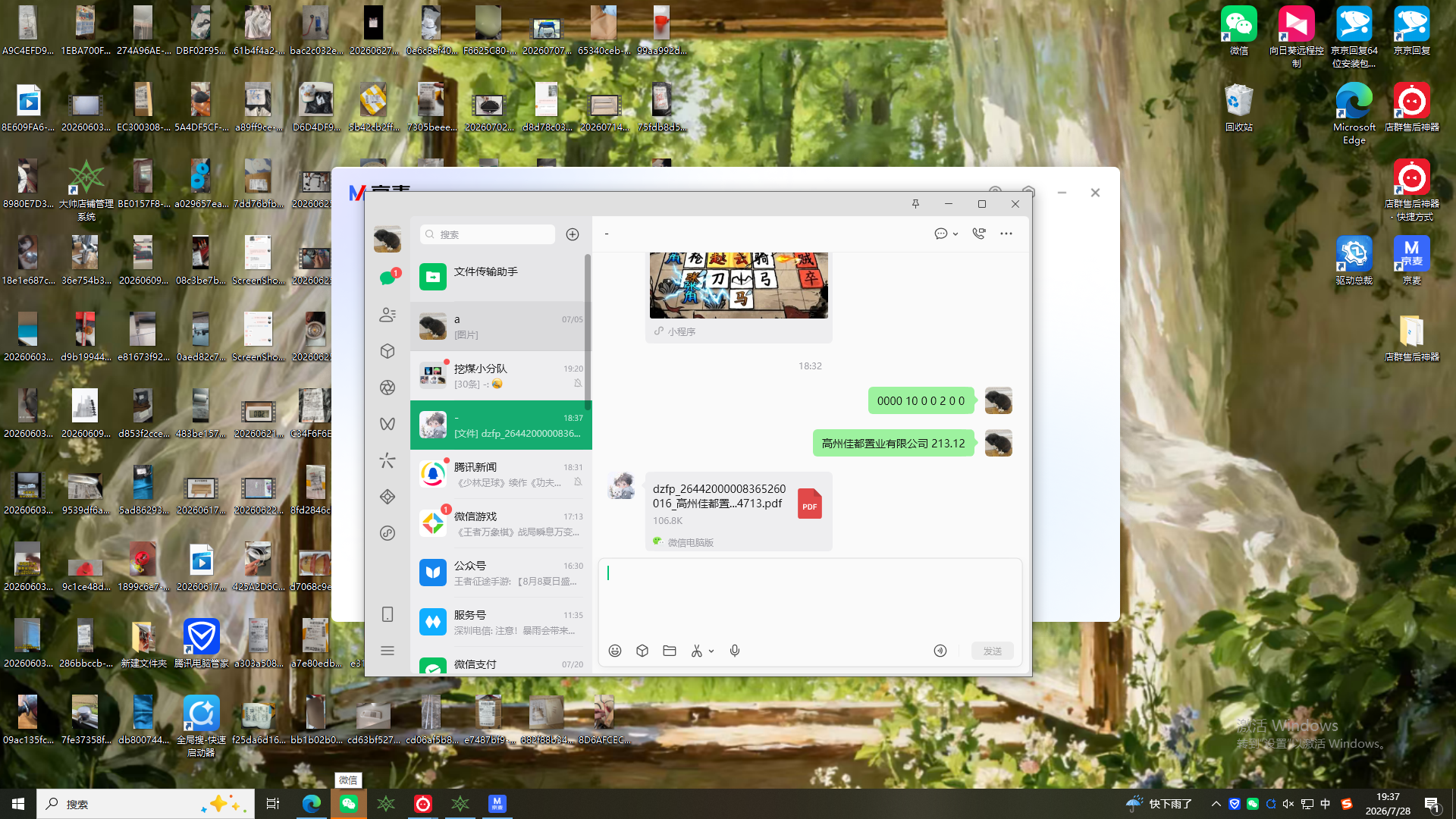This screenshot has height=819, width=1456.
Task: Open the 大帅店铺管理系统 desktop shortcut
Action: pos(86,190)
